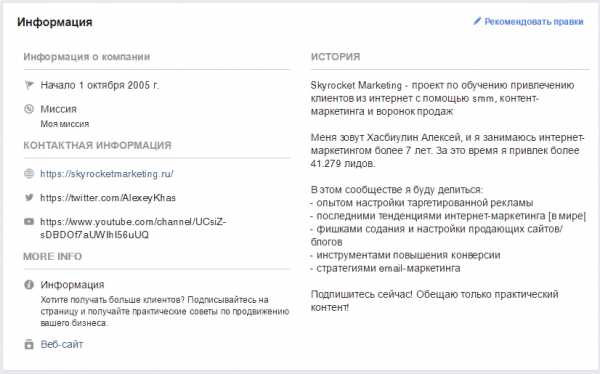Select the Информация о компании heading

point(87,57)
